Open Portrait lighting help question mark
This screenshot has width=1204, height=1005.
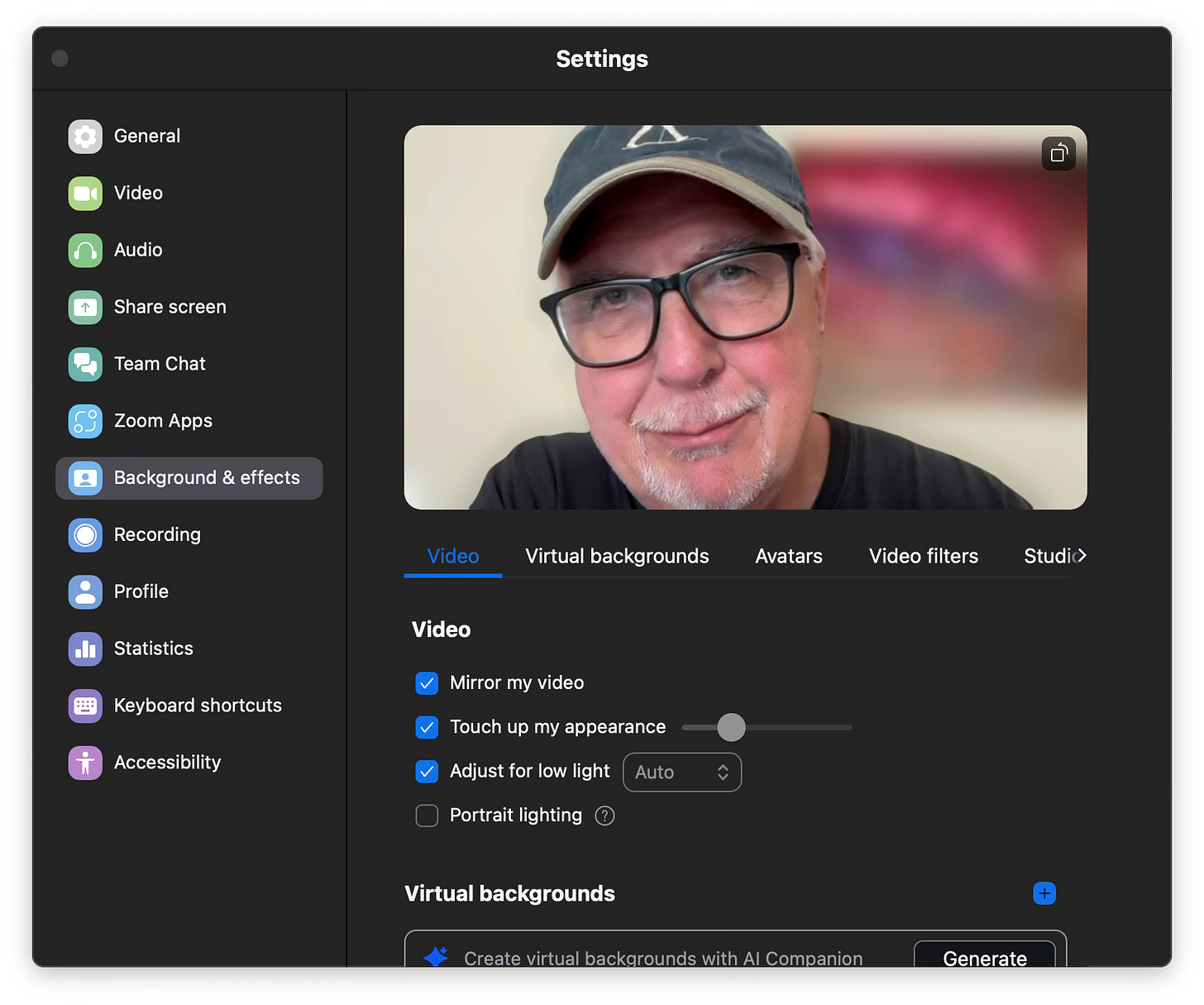coord(605,816)
